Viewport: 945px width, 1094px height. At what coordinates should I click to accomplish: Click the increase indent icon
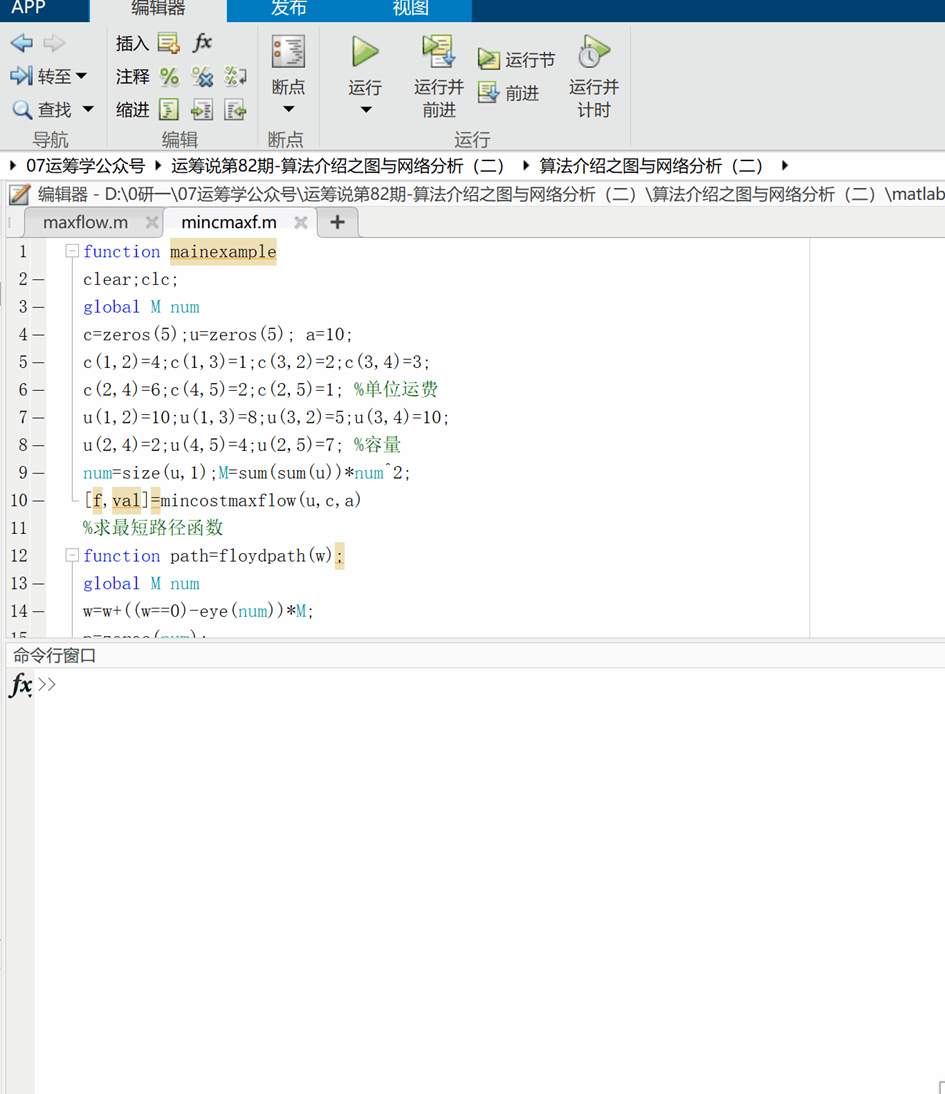pyautogui.click(x=202, y=110)
